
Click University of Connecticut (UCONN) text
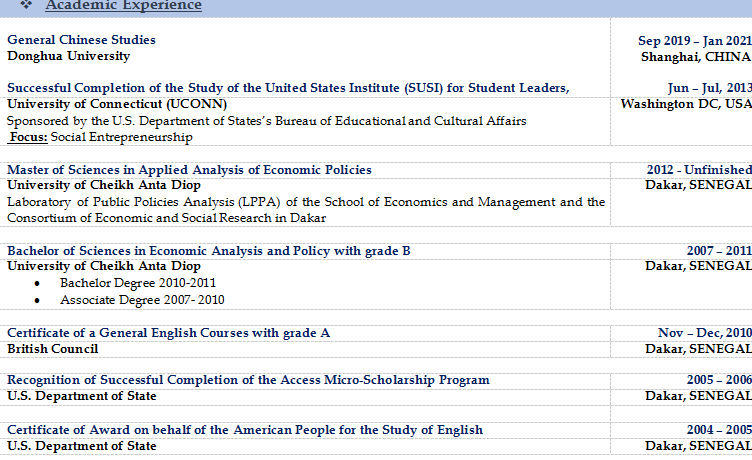[x=117, y=104]
